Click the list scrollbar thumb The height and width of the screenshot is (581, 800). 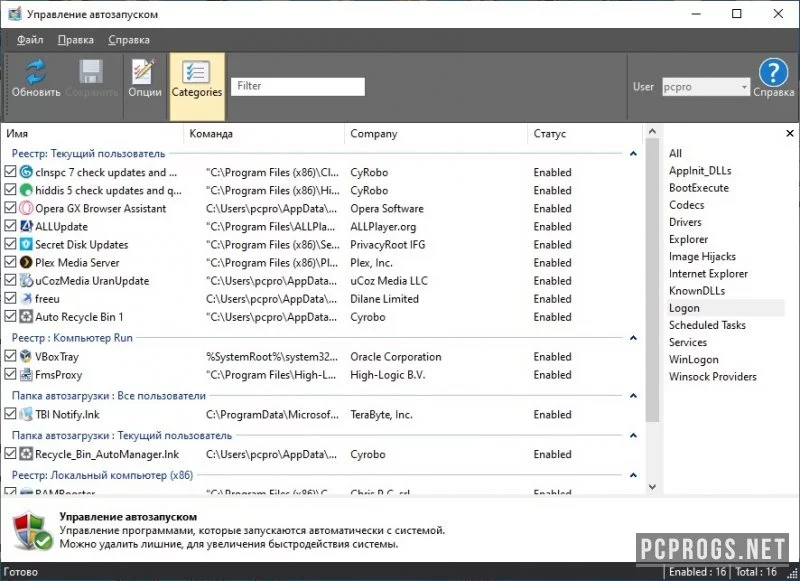tap(652, 280)
